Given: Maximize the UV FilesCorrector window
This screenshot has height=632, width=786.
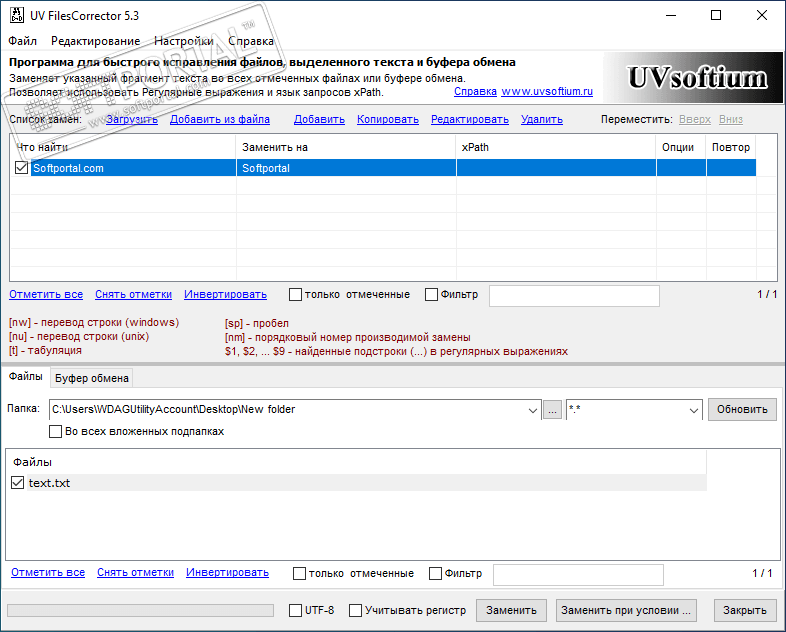Looking at the screenshot, I should (716, 16).
